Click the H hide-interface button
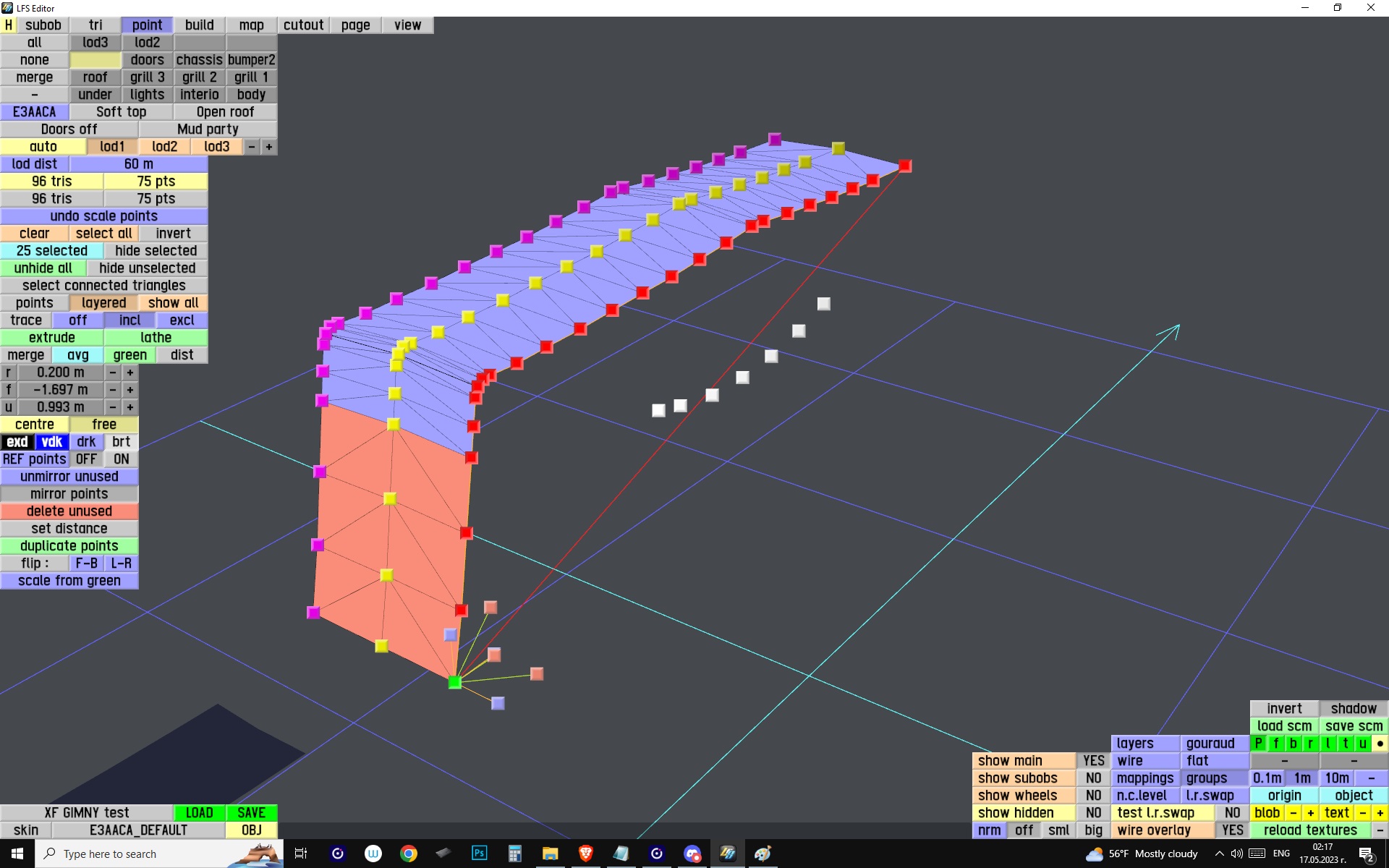This screenshot has height=868, width=1389. pos(9,25)
